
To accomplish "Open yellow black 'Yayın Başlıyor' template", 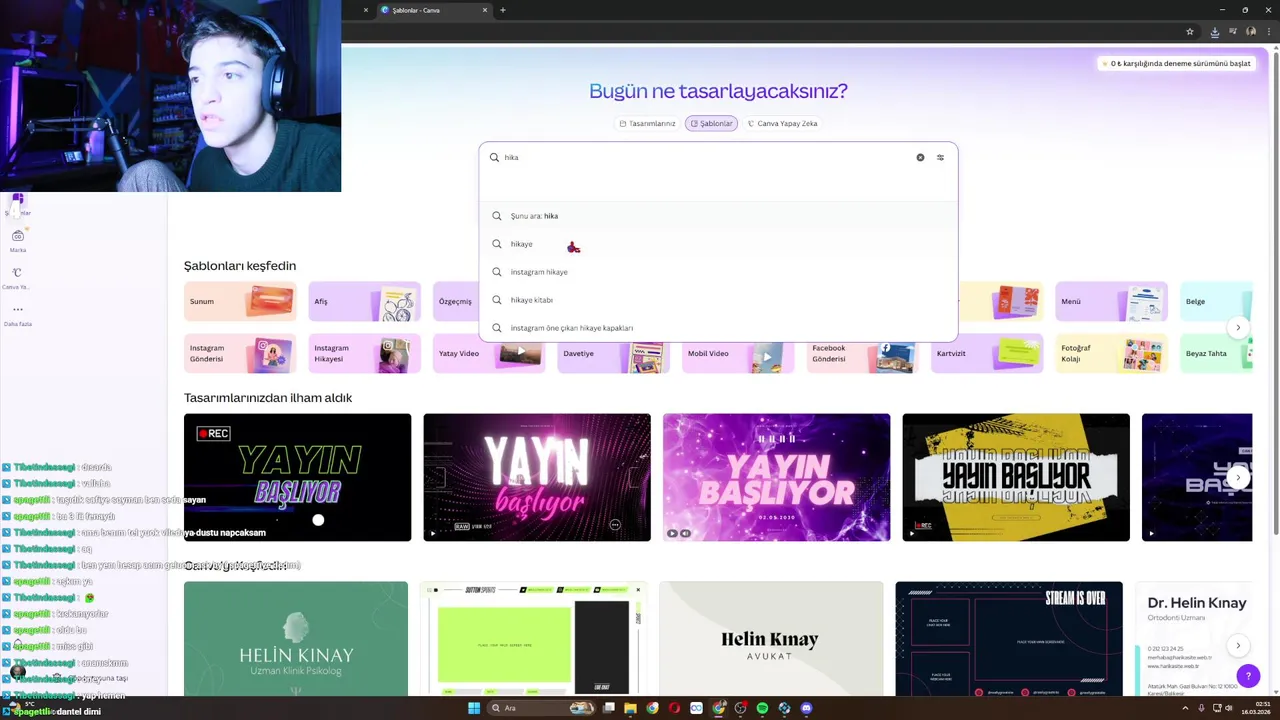I will coord(1016,477).
